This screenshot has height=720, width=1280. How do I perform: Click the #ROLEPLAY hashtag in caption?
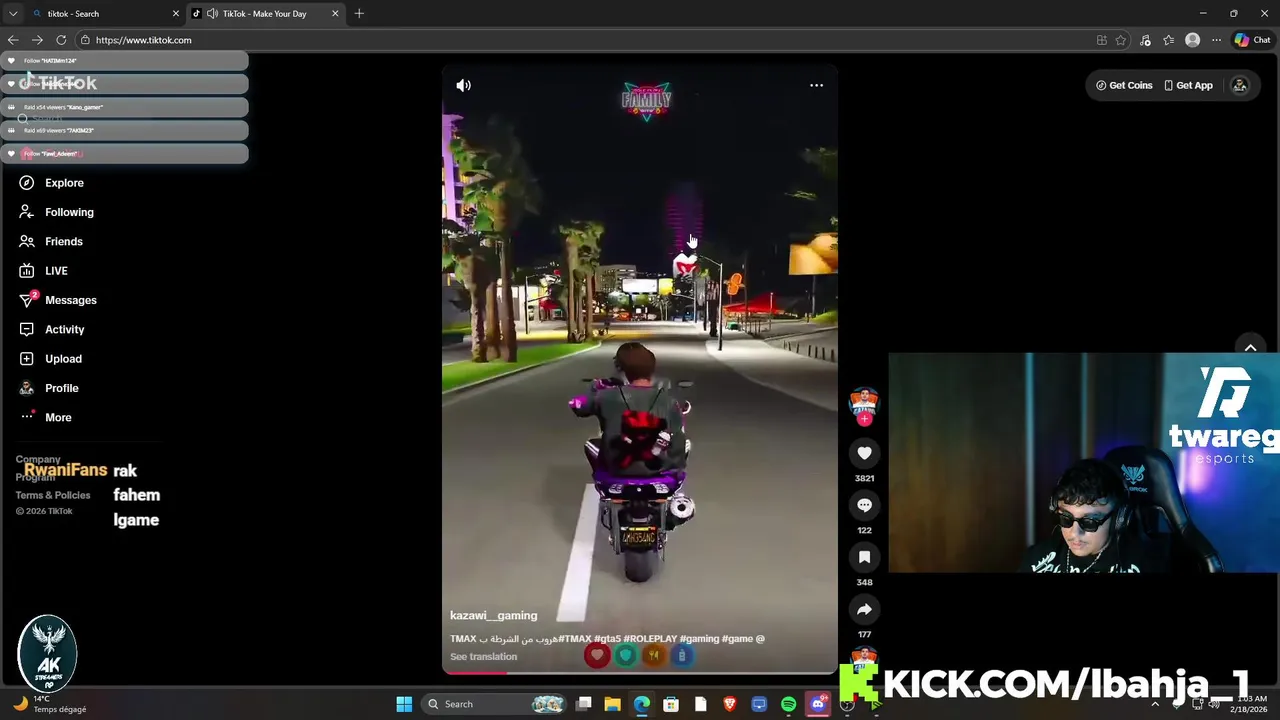point(650,639)
